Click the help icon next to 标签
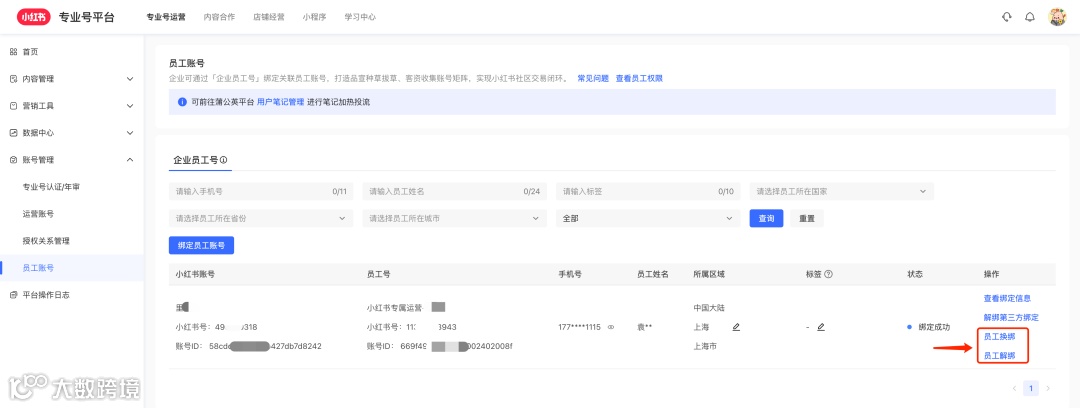The width and height of the screenshot is (1080, 408). tap(829, 274)
